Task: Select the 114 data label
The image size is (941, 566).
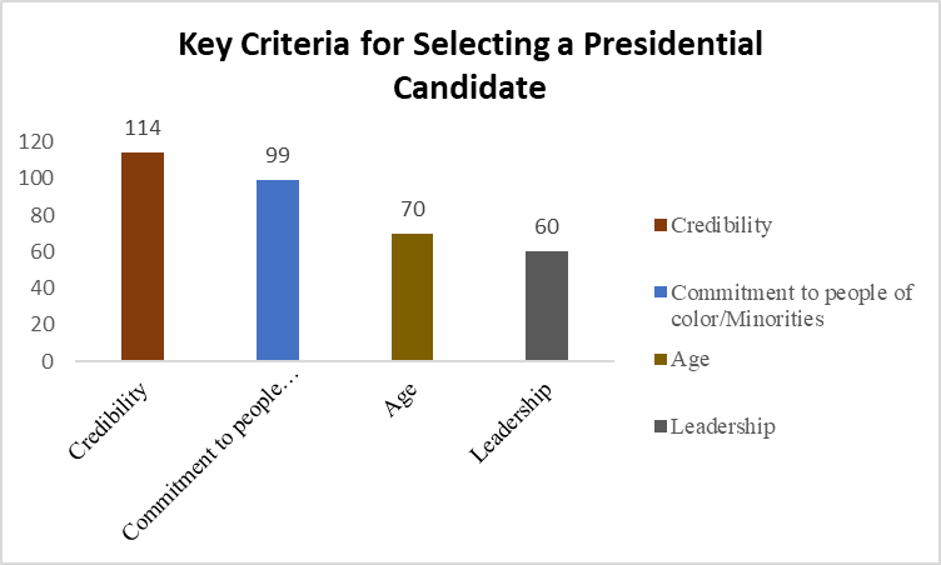Action: [x=142, y=129]
